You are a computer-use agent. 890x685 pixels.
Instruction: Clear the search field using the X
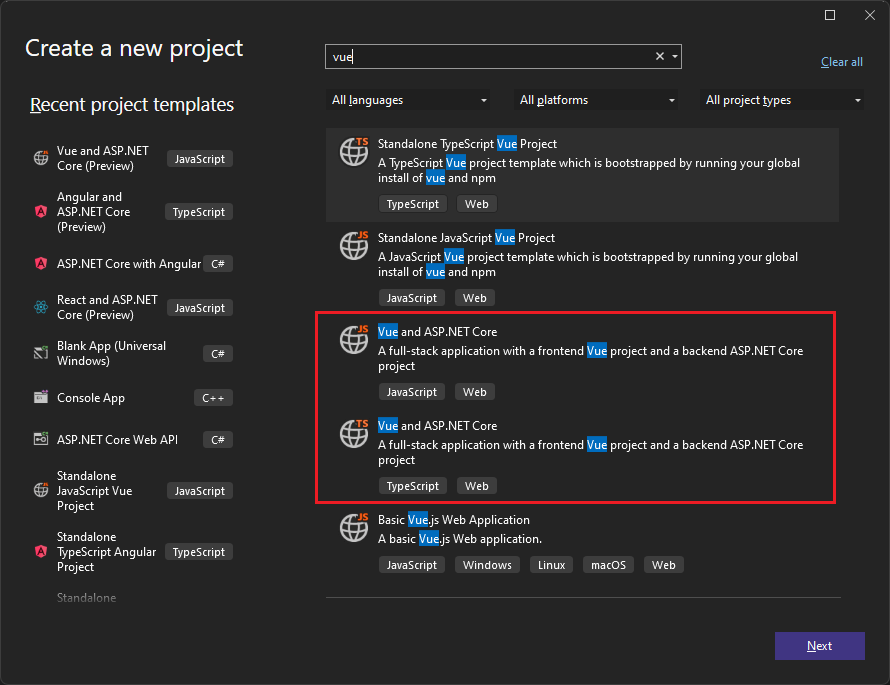click(658, 56)
